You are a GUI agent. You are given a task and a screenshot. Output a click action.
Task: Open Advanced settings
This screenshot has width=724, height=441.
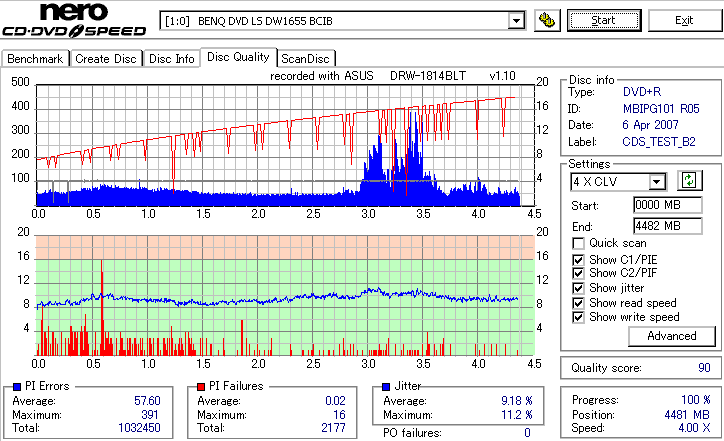(x=672, y=336)
